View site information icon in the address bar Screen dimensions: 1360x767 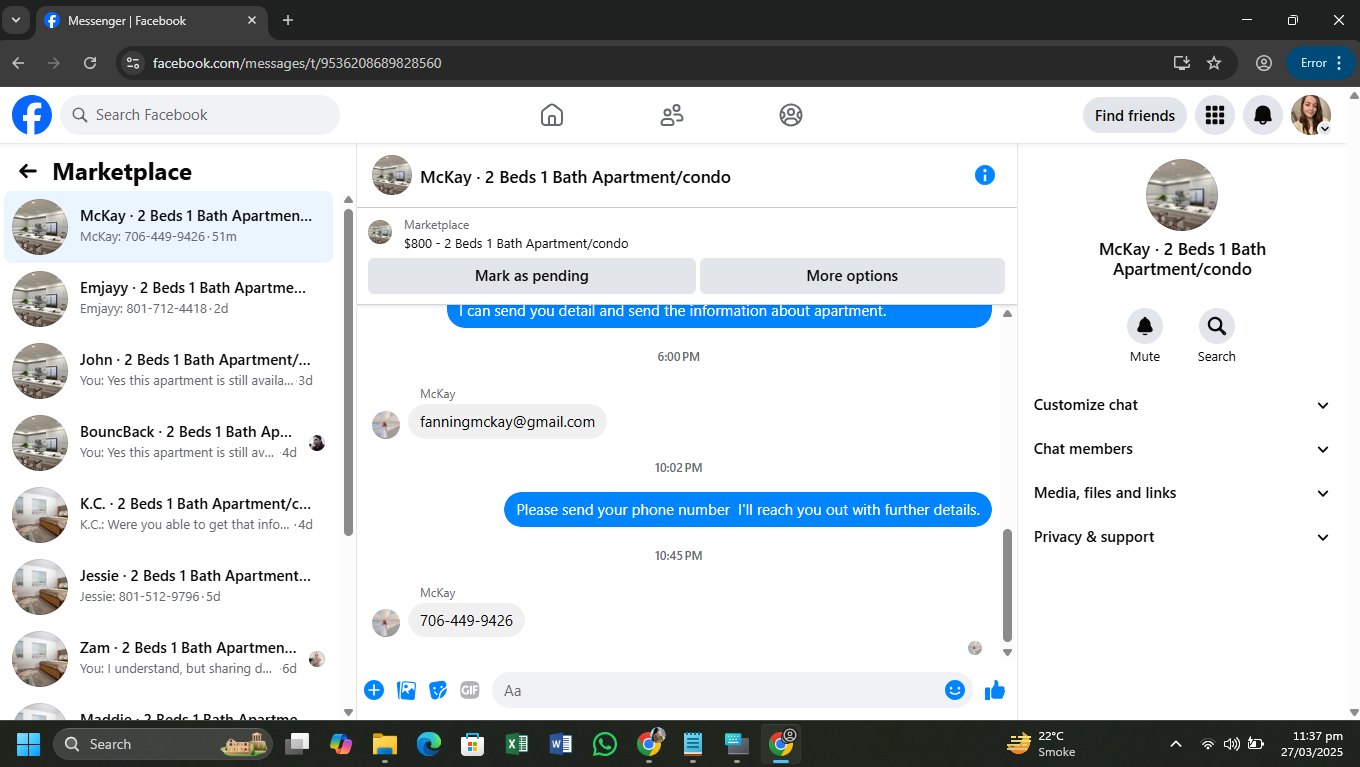[132, 63]
